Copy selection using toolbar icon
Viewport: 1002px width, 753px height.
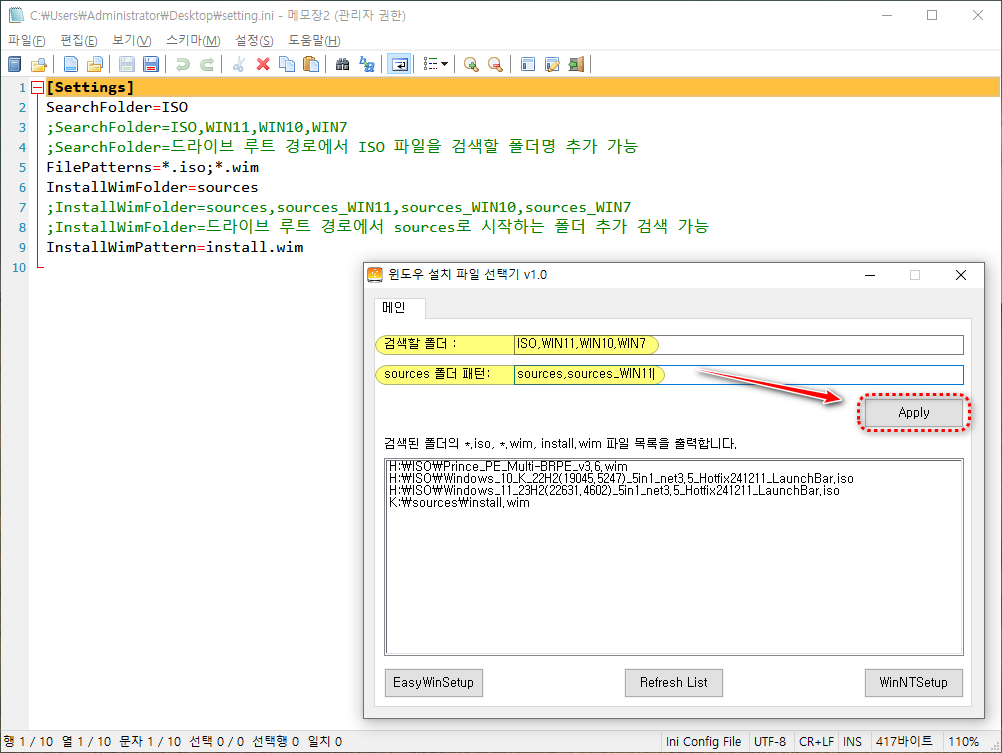click(287, 64)
